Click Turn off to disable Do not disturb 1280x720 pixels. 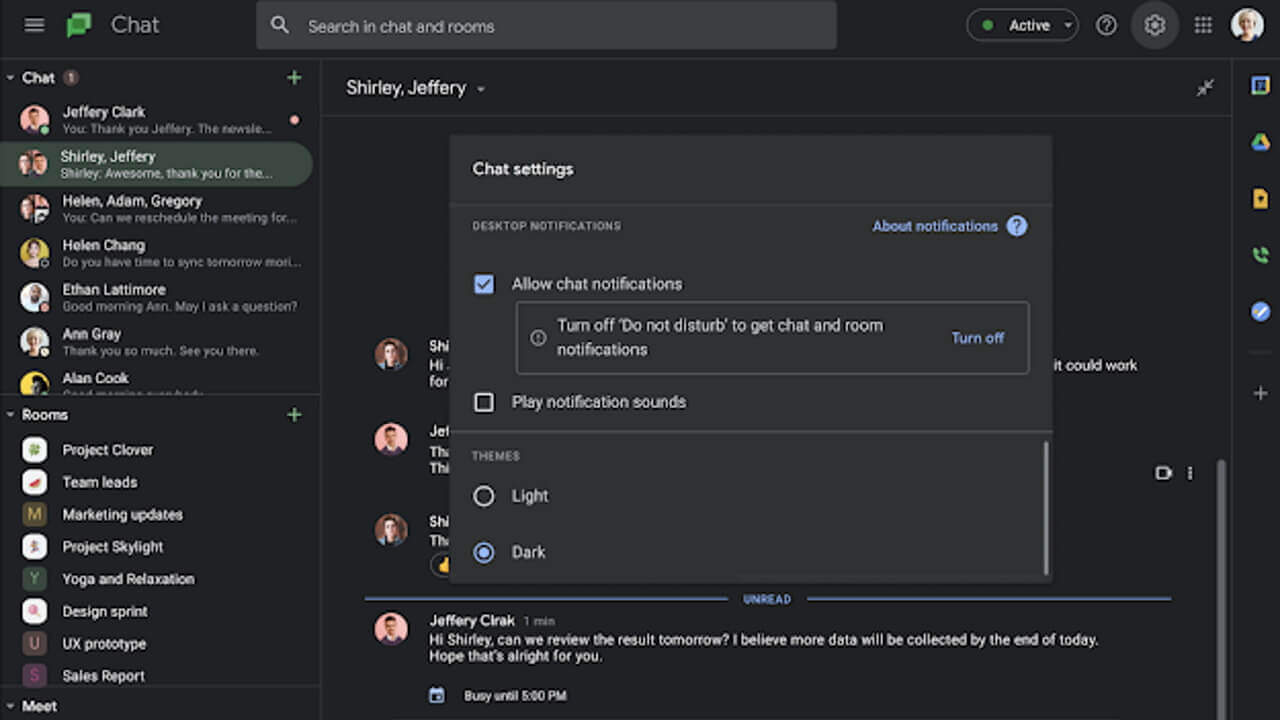(x=977, y=338)
